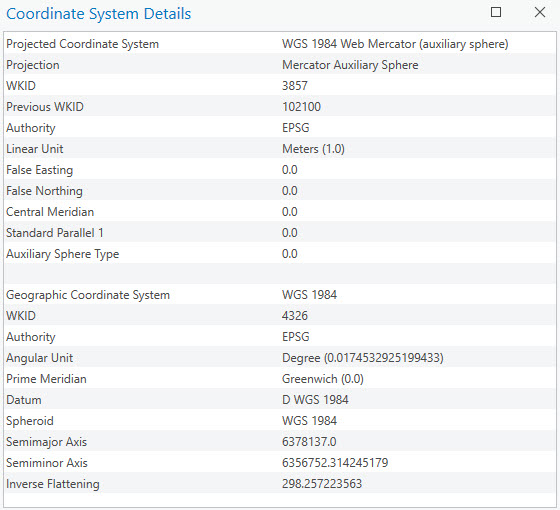Select the Semiminor Axis value
560x510 pixels.
335,463
